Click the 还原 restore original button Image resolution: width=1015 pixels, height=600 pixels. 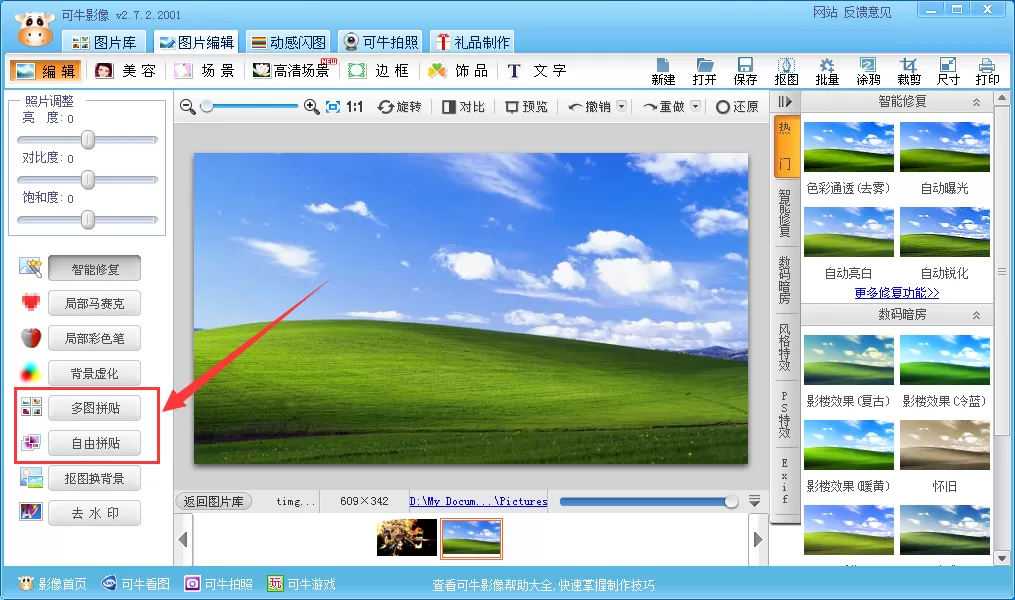pyautogui.click(x=737, y=107)
